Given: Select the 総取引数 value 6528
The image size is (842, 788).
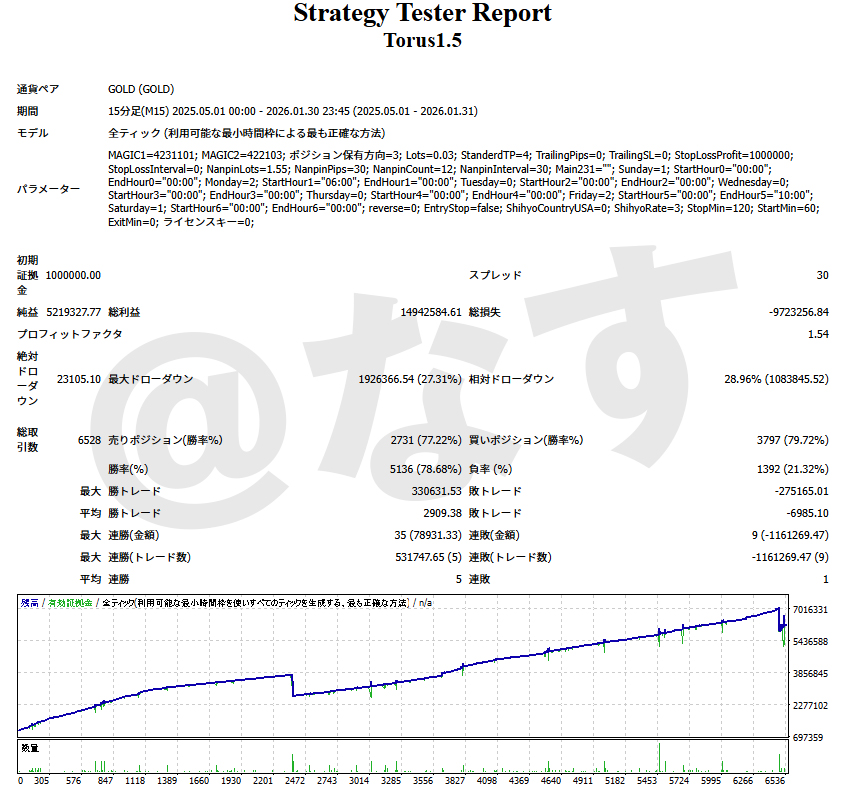Looking at the screenshot, I should 88,439.
